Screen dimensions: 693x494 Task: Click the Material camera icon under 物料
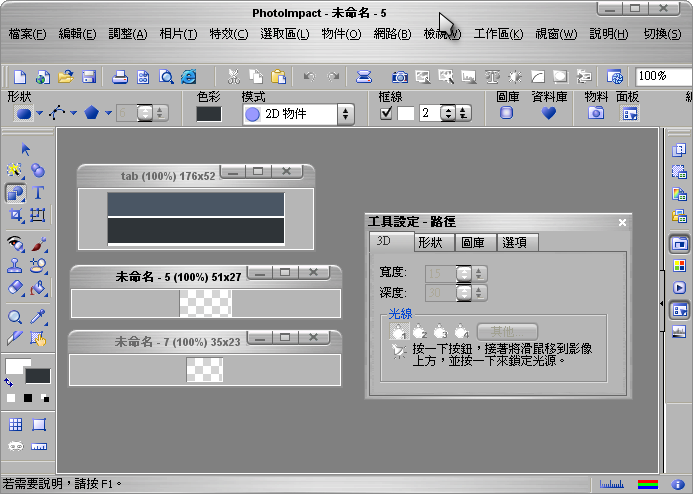[x=596, y=113]
